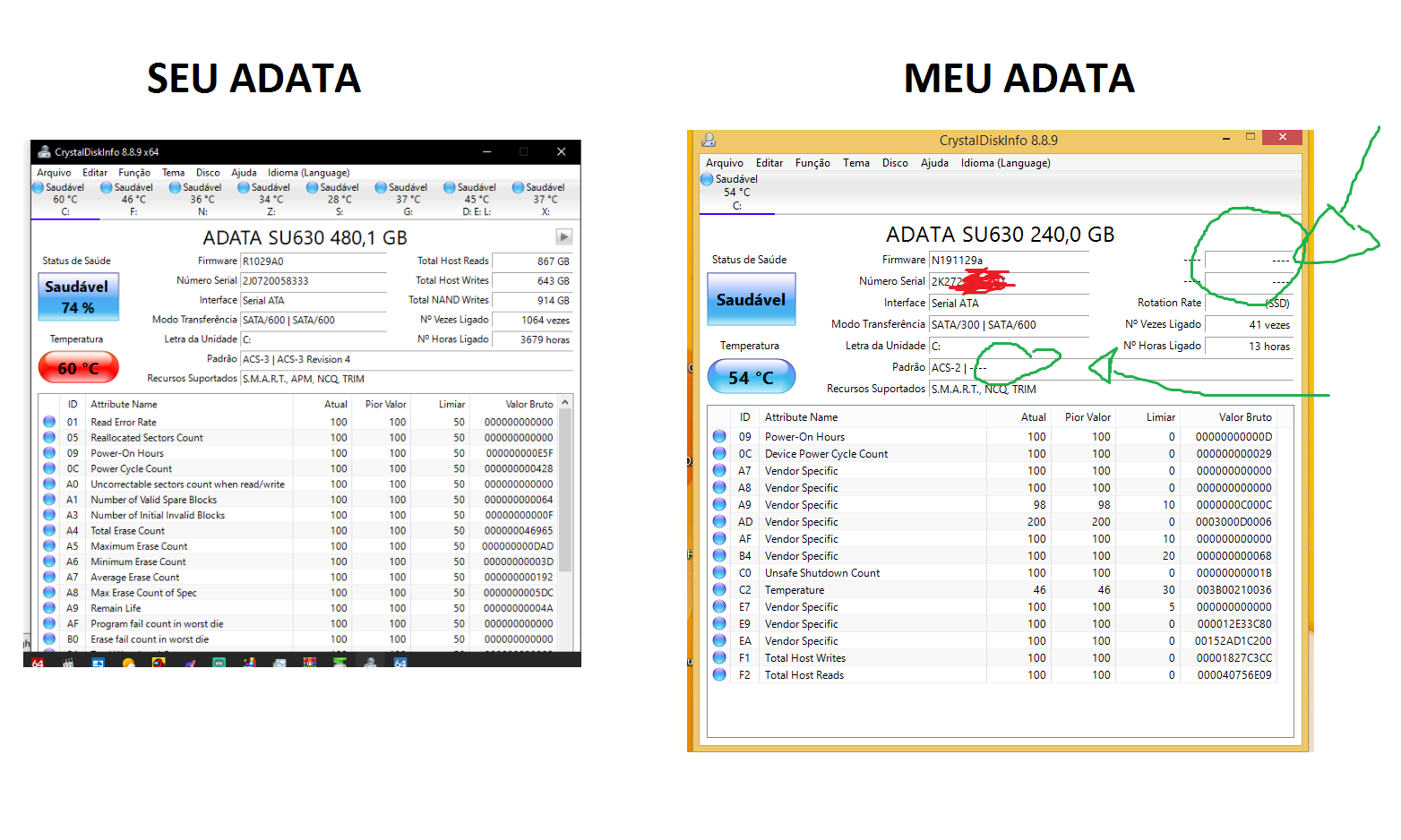1401x840 pixels.
Task: Click the status orb of the C2 Temperature row
Action: 719,589
